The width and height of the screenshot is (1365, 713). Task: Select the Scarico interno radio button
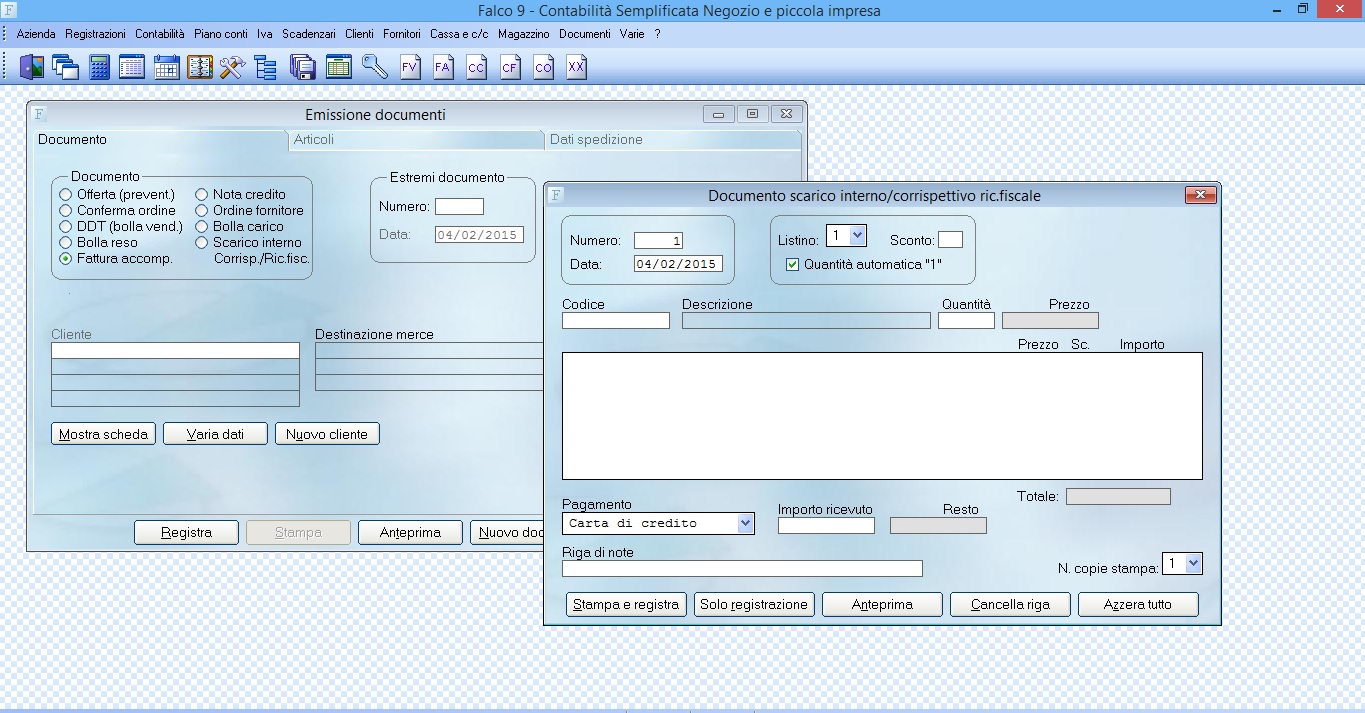[202, 242]
